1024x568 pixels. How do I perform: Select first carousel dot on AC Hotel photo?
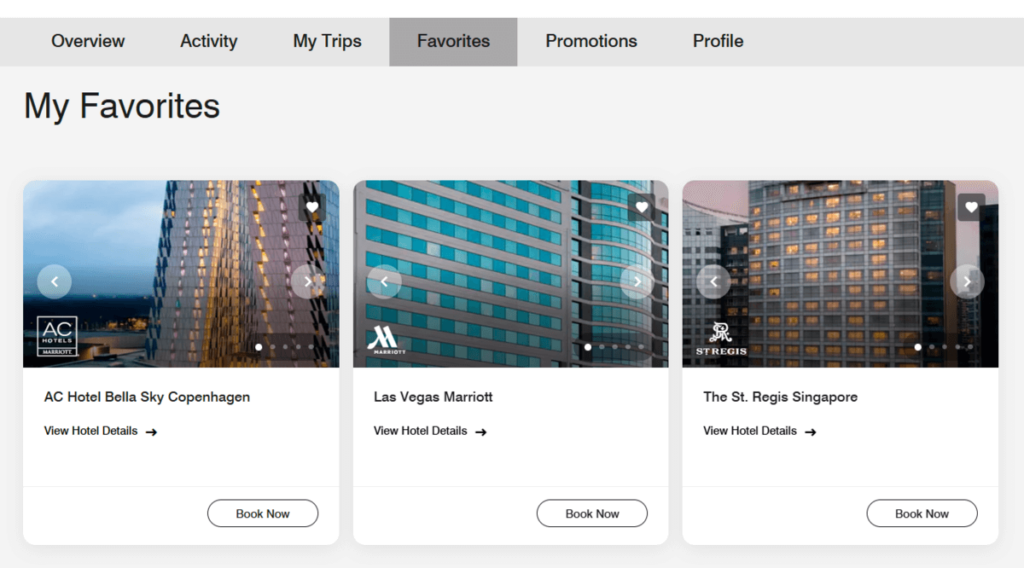pyautogui.click(x=259, y=347)
